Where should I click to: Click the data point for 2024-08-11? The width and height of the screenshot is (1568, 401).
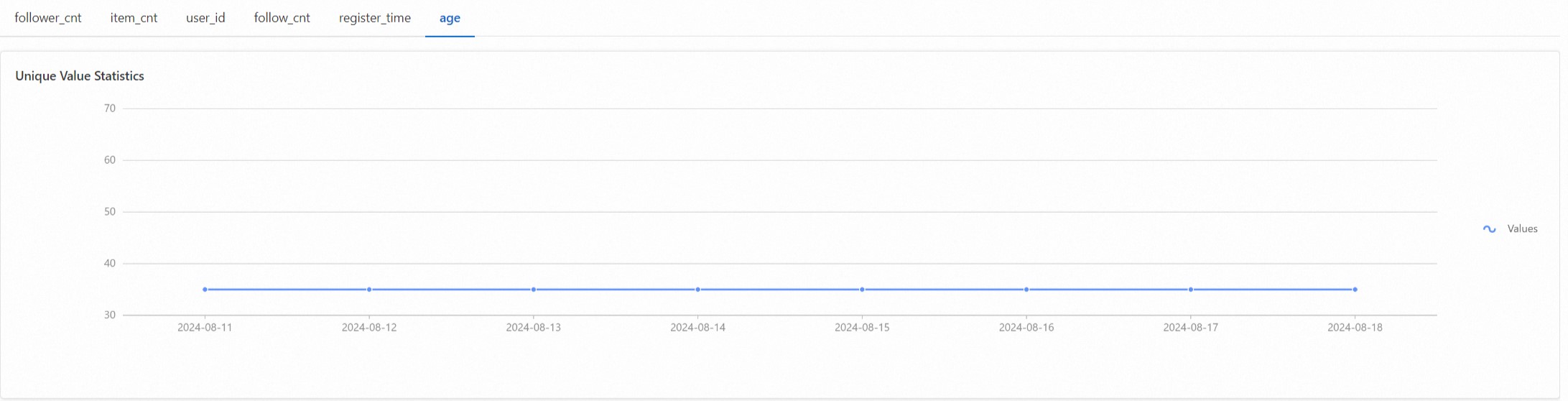(205, 290)
